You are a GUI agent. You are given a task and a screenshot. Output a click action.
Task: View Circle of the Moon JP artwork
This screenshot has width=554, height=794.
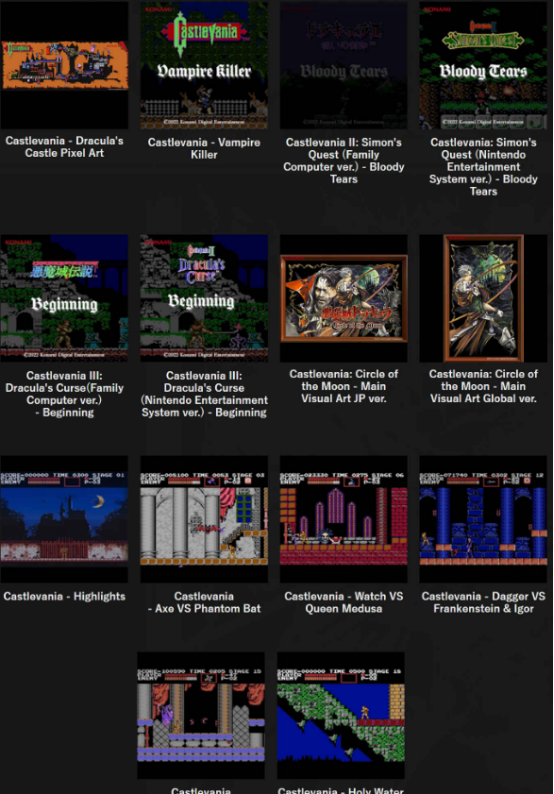tap(344, 298)
